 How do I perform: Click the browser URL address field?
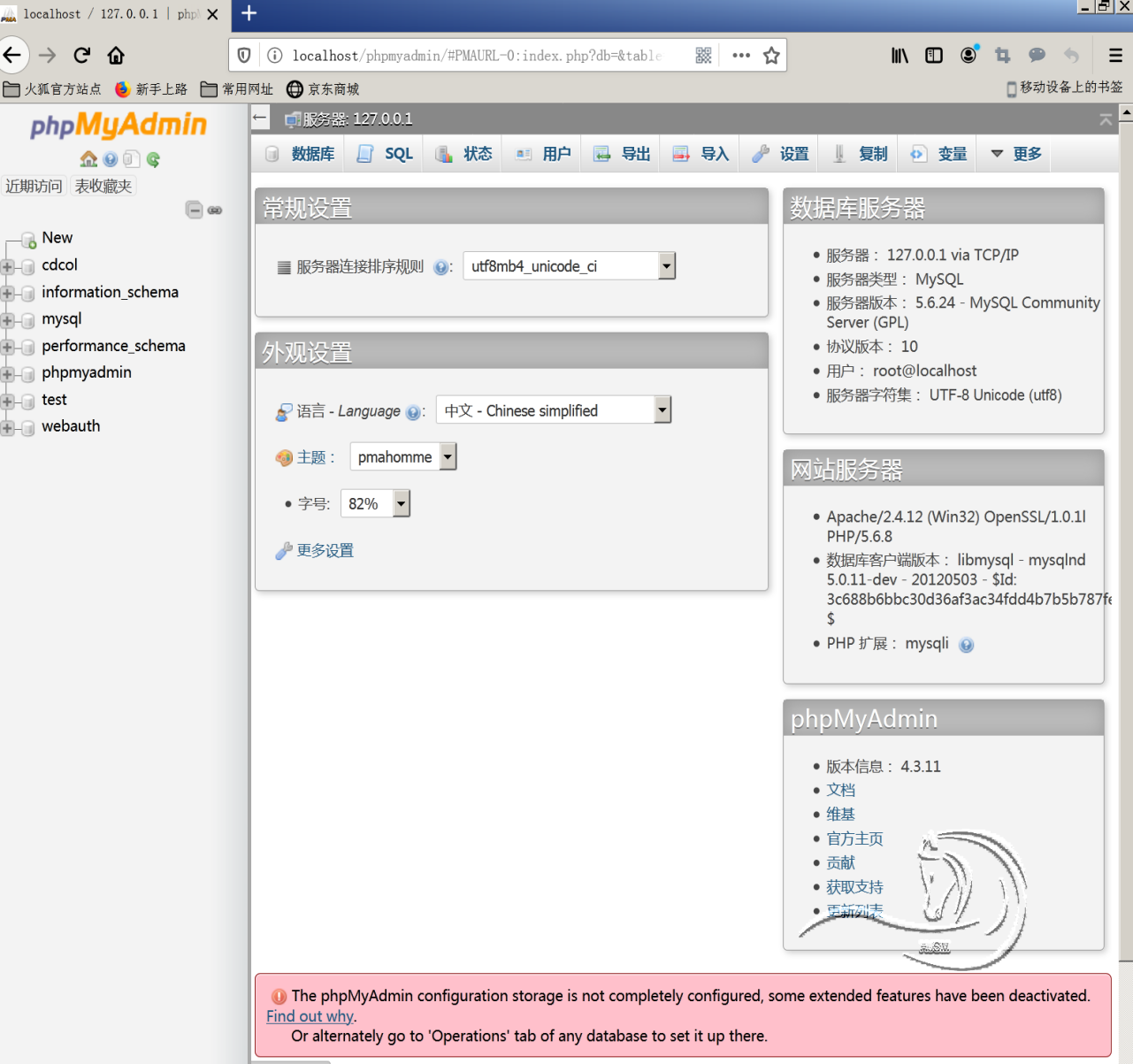point(478,56)
